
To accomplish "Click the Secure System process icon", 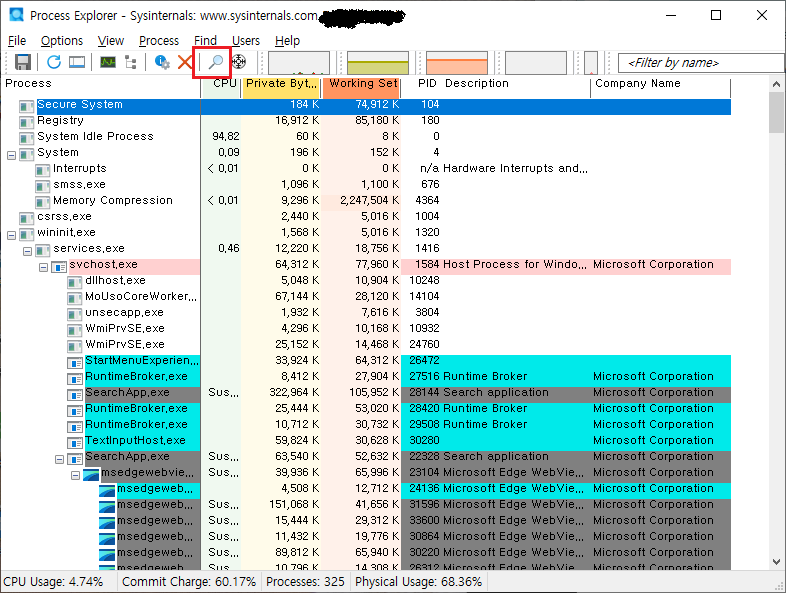I will [x=27, y=106].
